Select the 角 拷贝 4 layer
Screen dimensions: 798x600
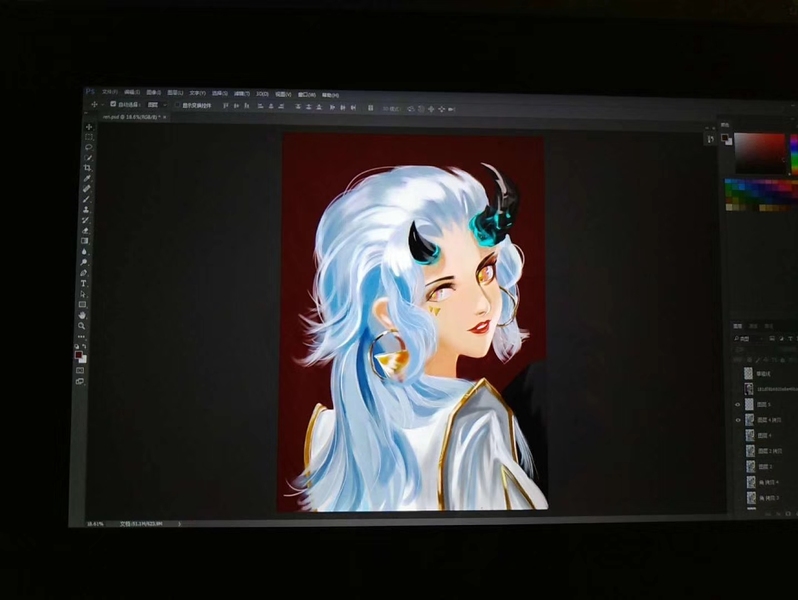[x=770, y=482]
